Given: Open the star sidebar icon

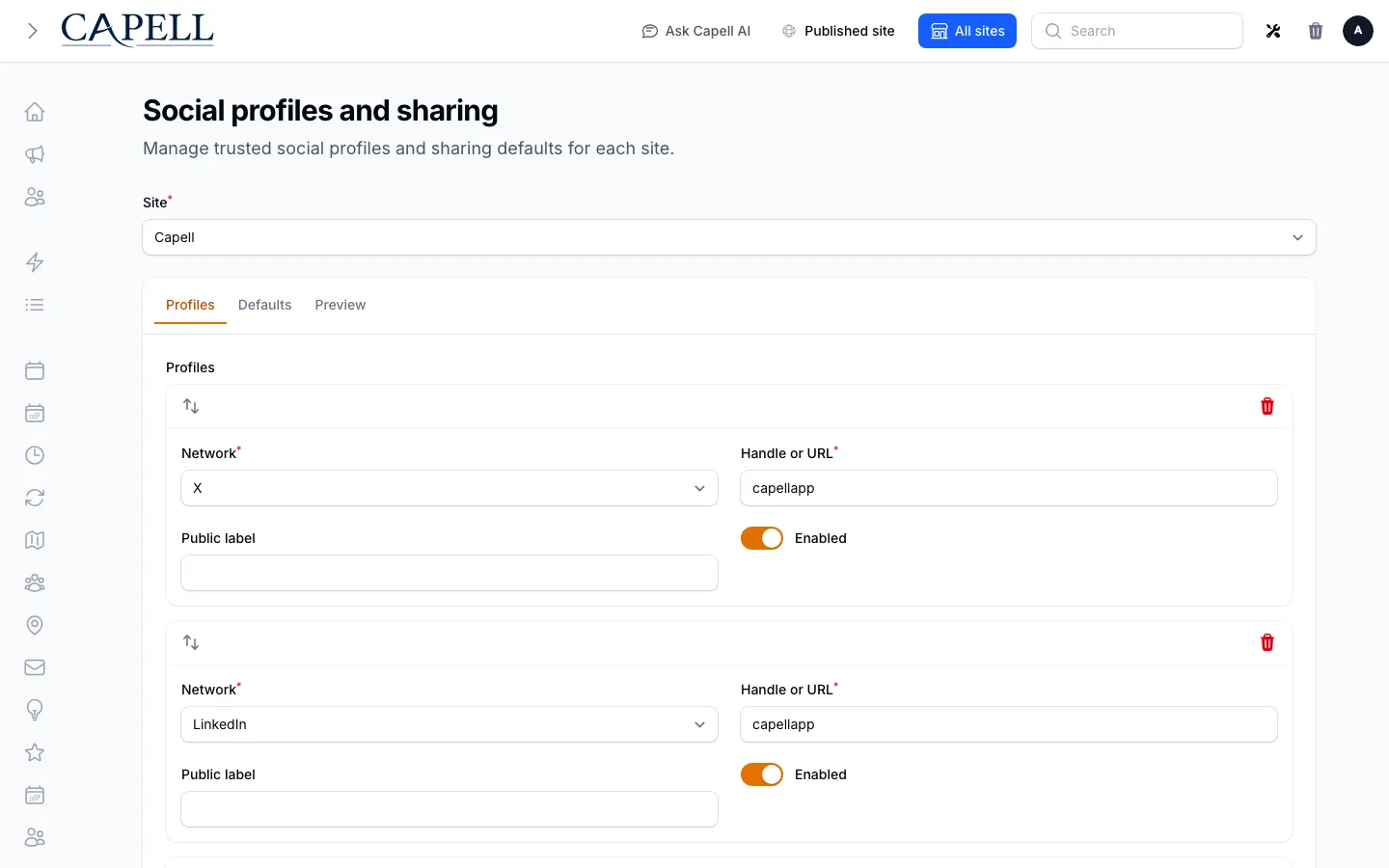Looking at the screenshot, I should 35,752.
